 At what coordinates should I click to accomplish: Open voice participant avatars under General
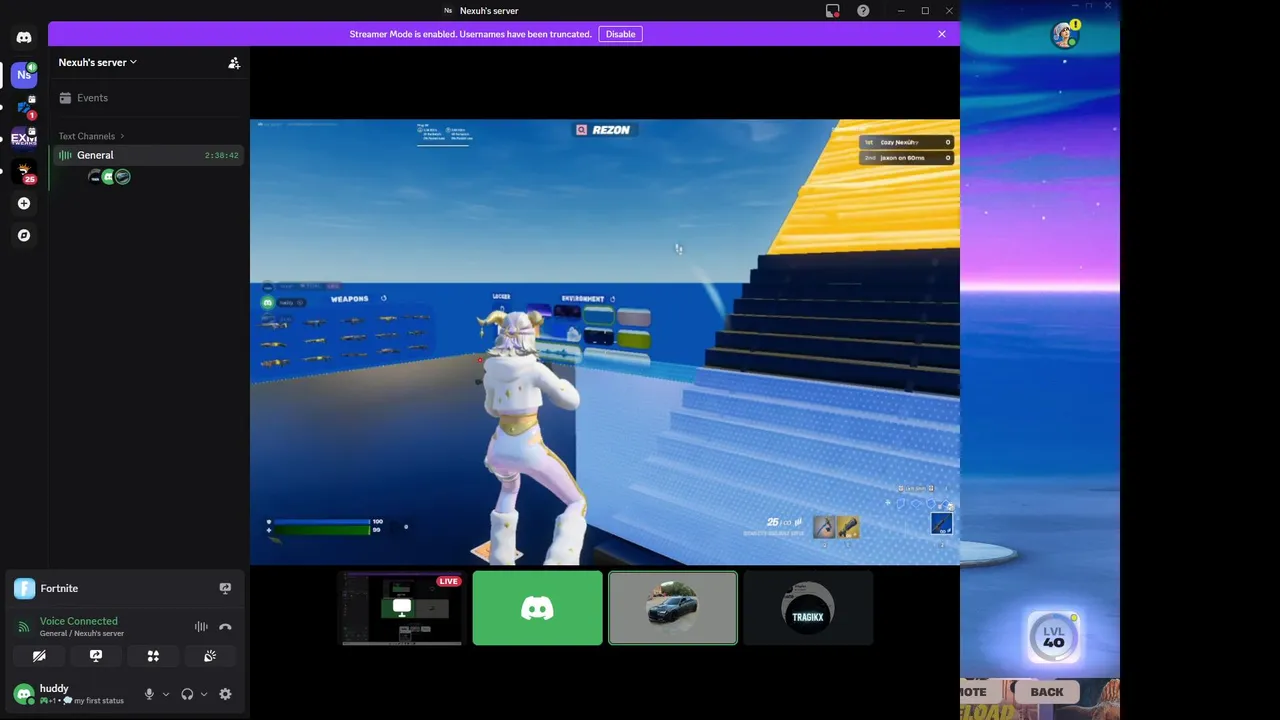(109, 177)
